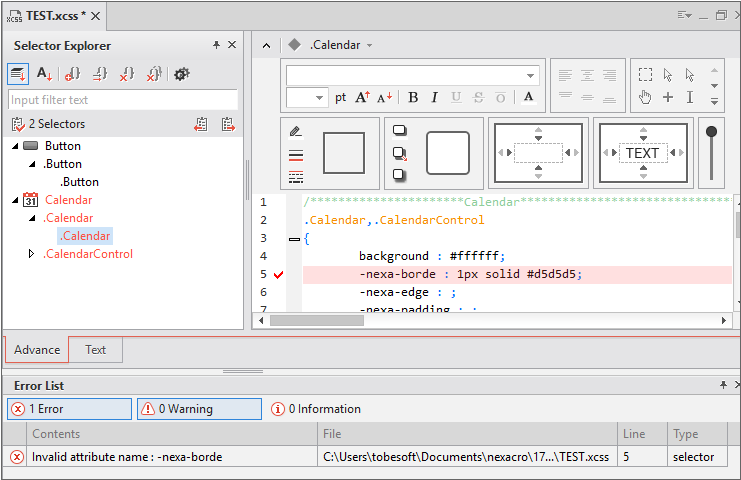Image resolution: width=741 pixels, height=480 pixels.
Task: Click the Input filter text field
Action: tap(122, 100)
